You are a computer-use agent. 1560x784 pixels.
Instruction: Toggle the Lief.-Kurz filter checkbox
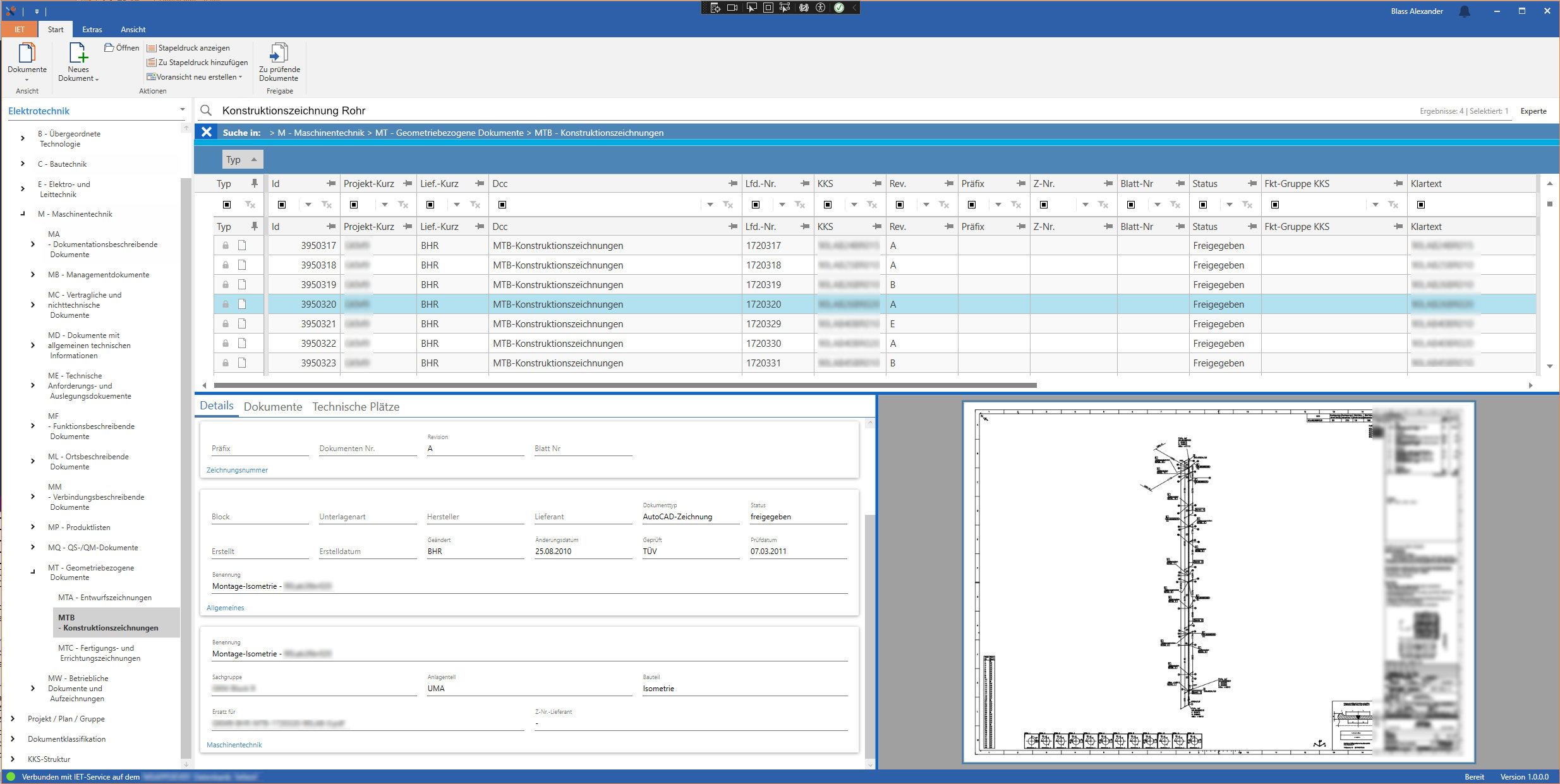pos(430,205)
